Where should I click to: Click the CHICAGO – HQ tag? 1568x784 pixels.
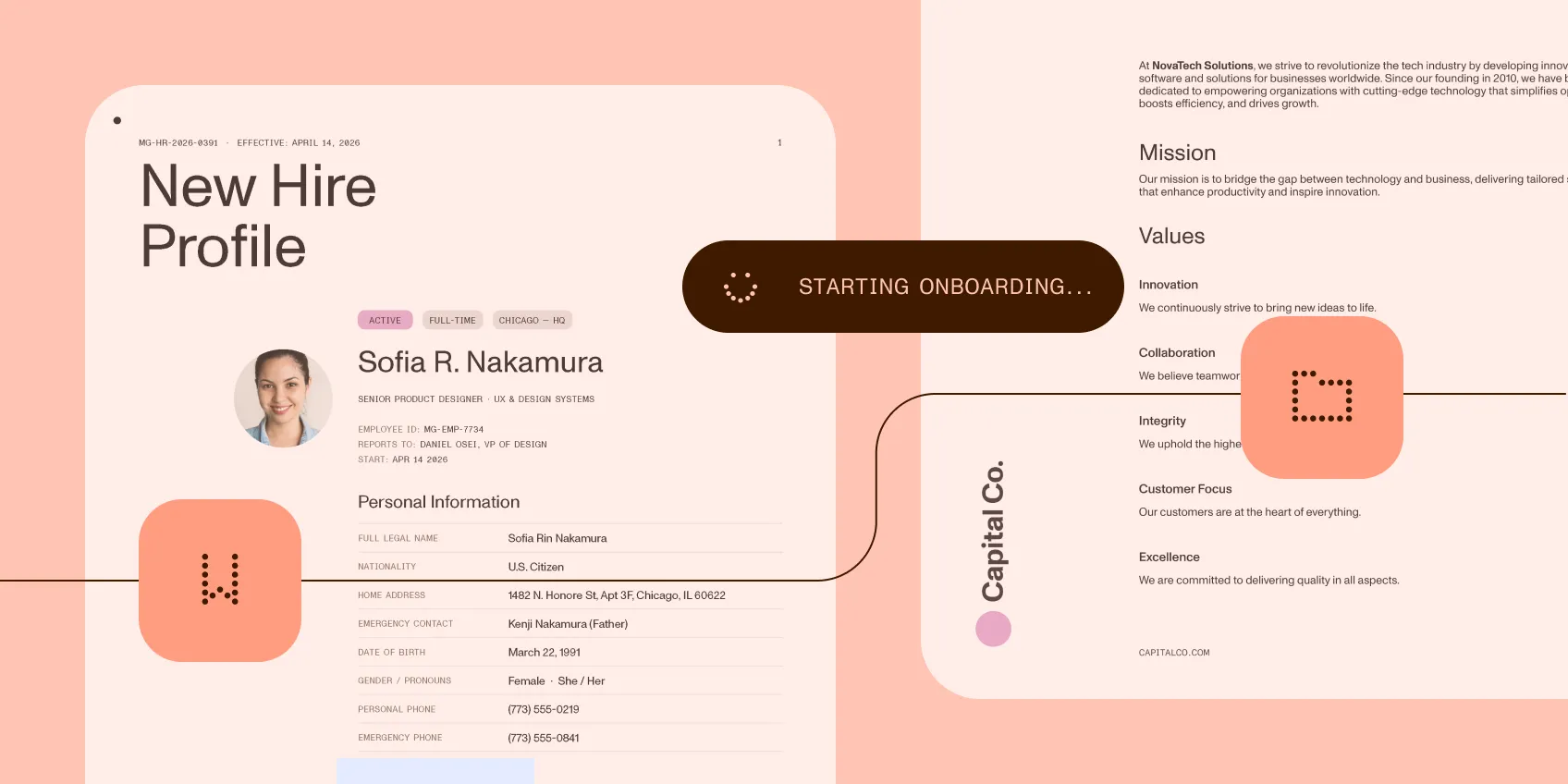click(532, 320)
